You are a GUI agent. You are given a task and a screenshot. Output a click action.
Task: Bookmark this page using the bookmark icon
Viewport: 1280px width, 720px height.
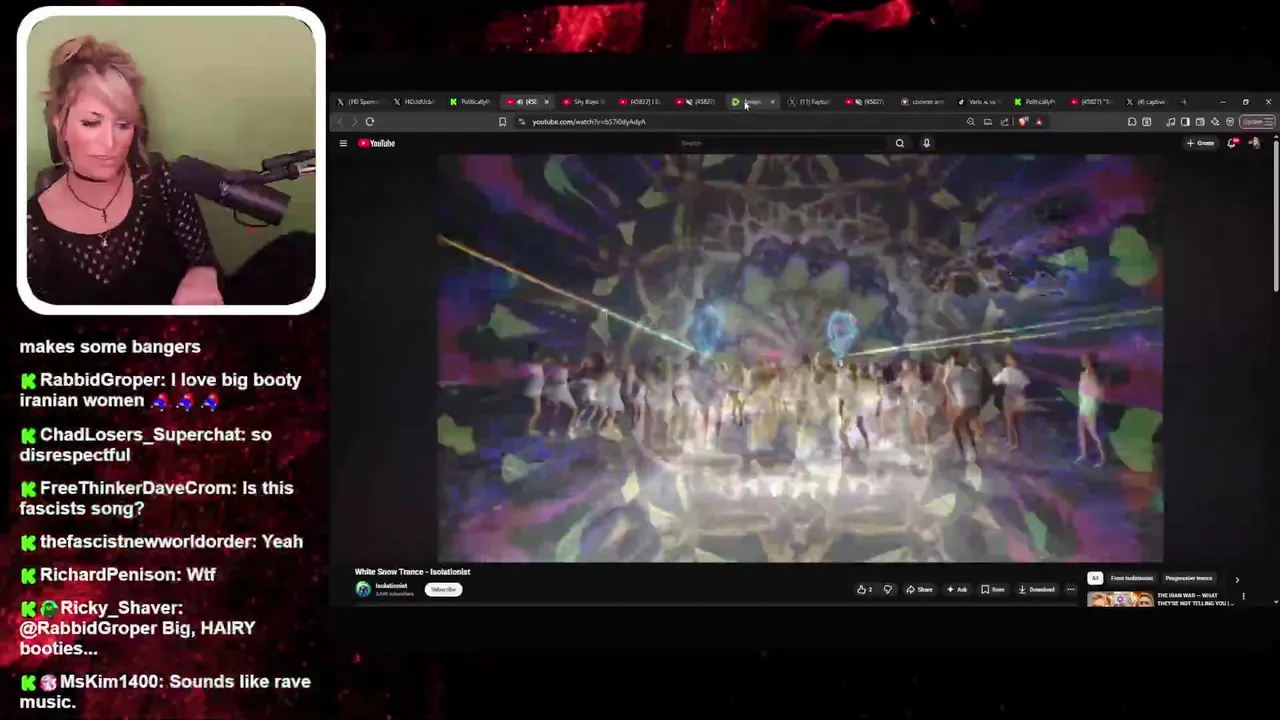point(502,122)
